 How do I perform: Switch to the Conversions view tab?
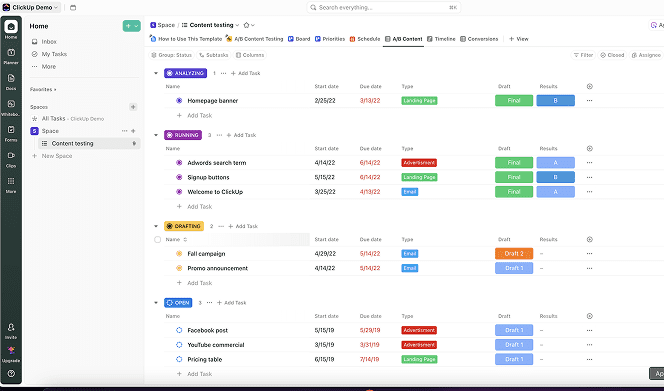click(479, 39)
